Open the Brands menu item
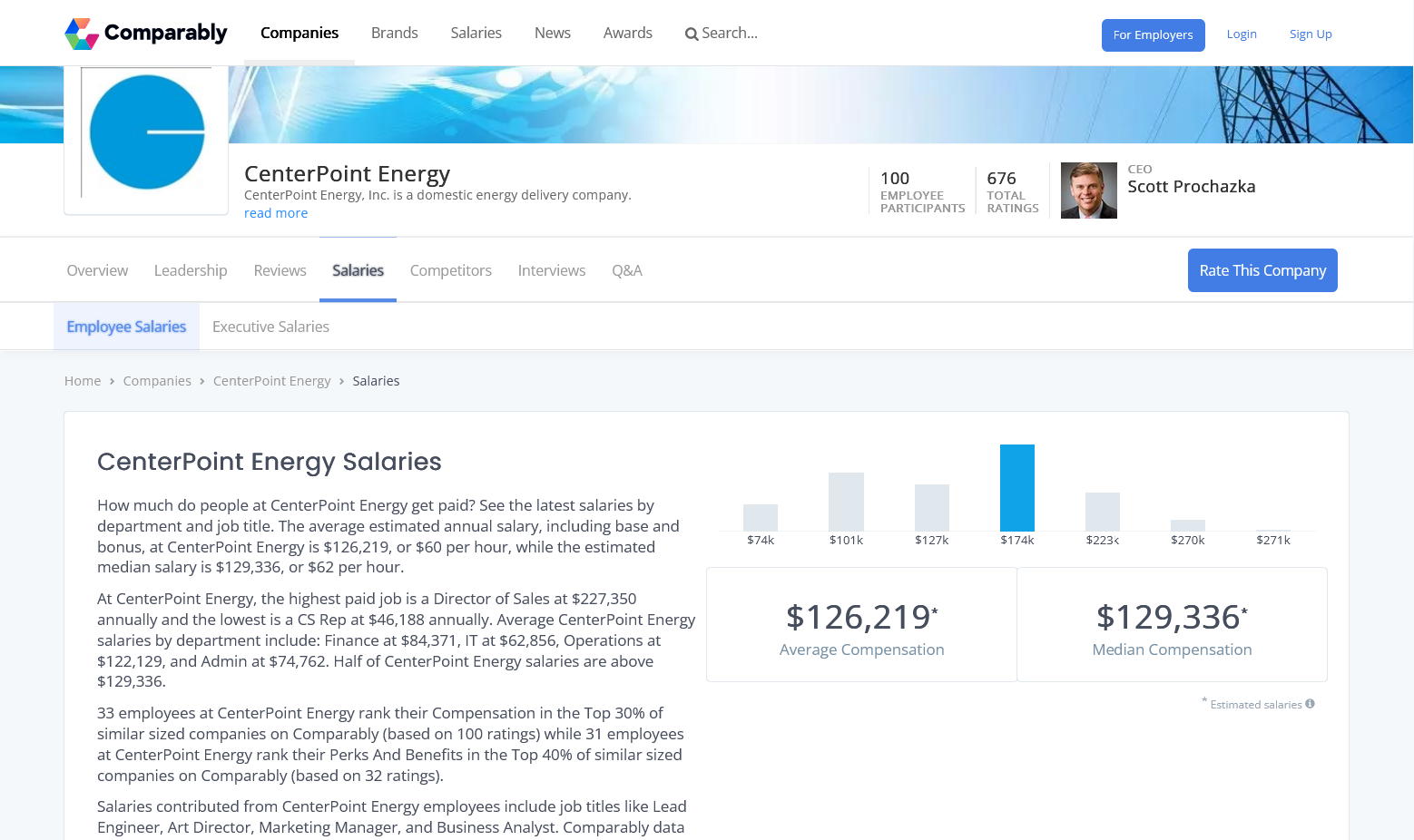The image size is (1414, 840). 395,33
